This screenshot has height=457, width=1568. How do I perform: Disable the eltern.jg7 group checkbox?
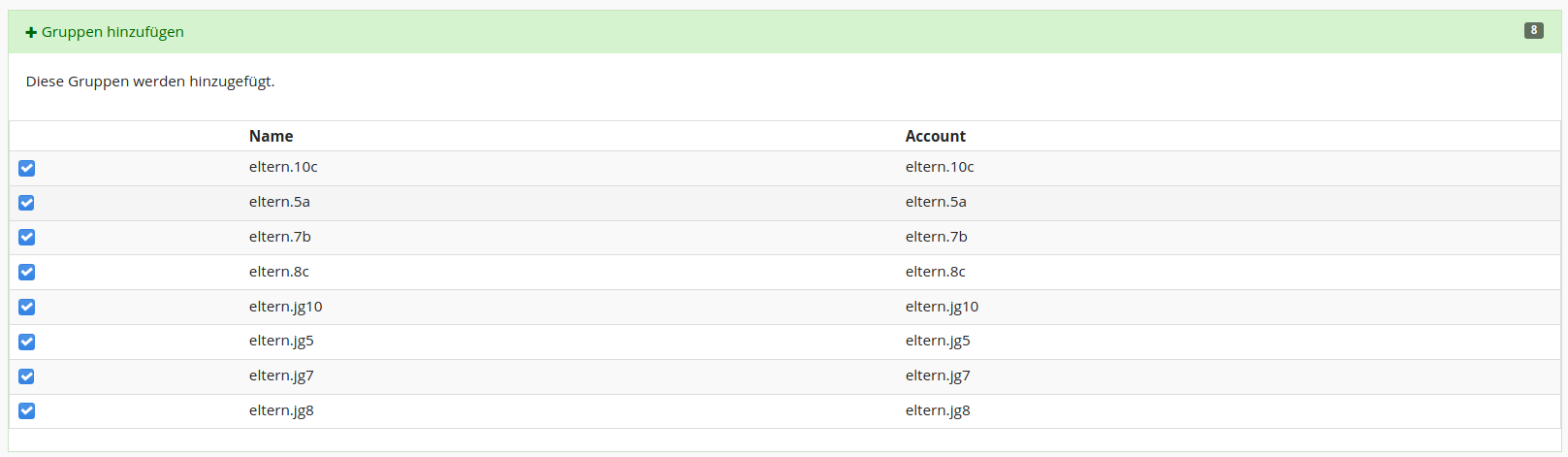[x=27, y=376]
